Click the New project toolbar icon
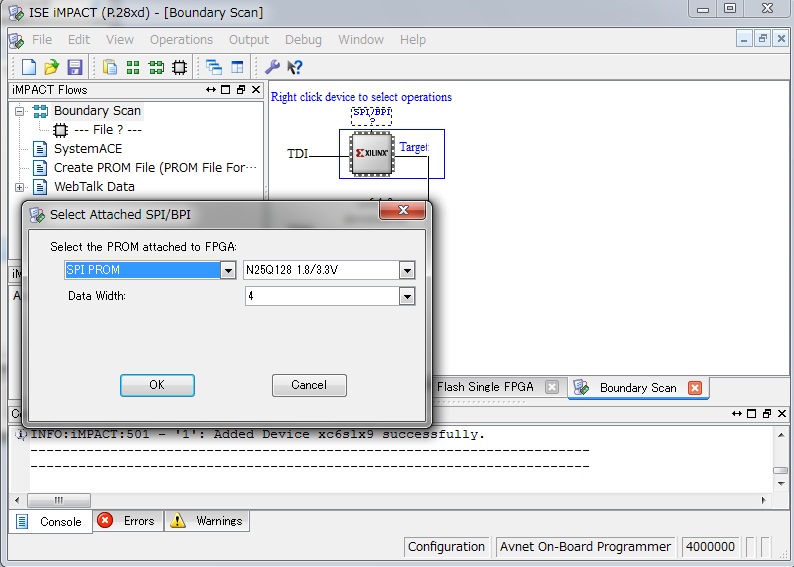This screenshot has width=794, height=567. coord(28,67)
